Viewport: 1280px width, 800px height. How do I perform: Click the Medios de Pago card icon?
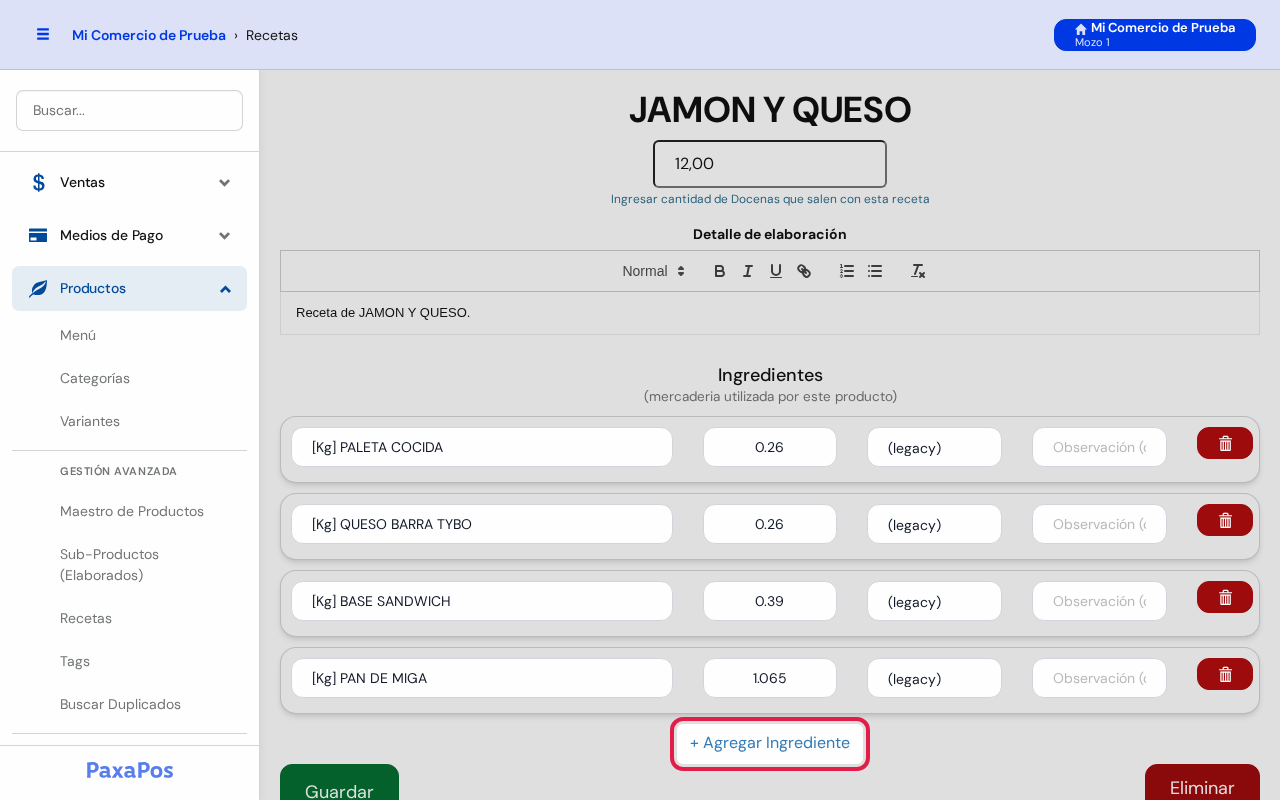point(38,235)
